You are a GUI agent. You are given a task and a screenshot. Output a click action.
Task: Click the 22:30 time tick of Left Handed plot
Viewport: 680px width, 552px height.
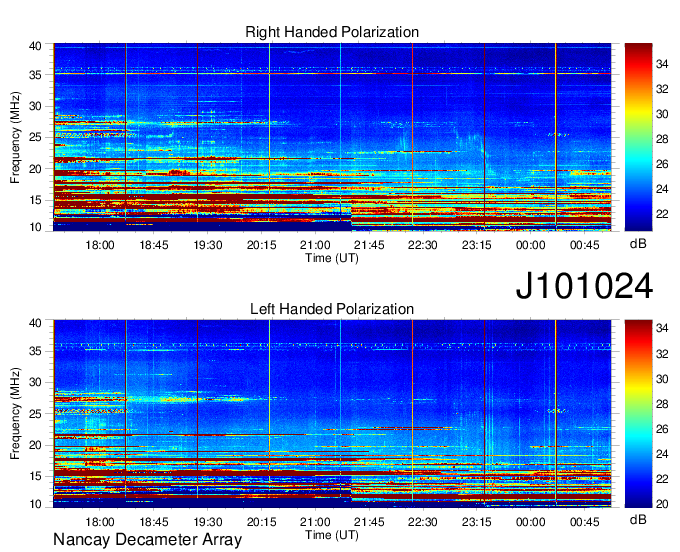point(422,522)
